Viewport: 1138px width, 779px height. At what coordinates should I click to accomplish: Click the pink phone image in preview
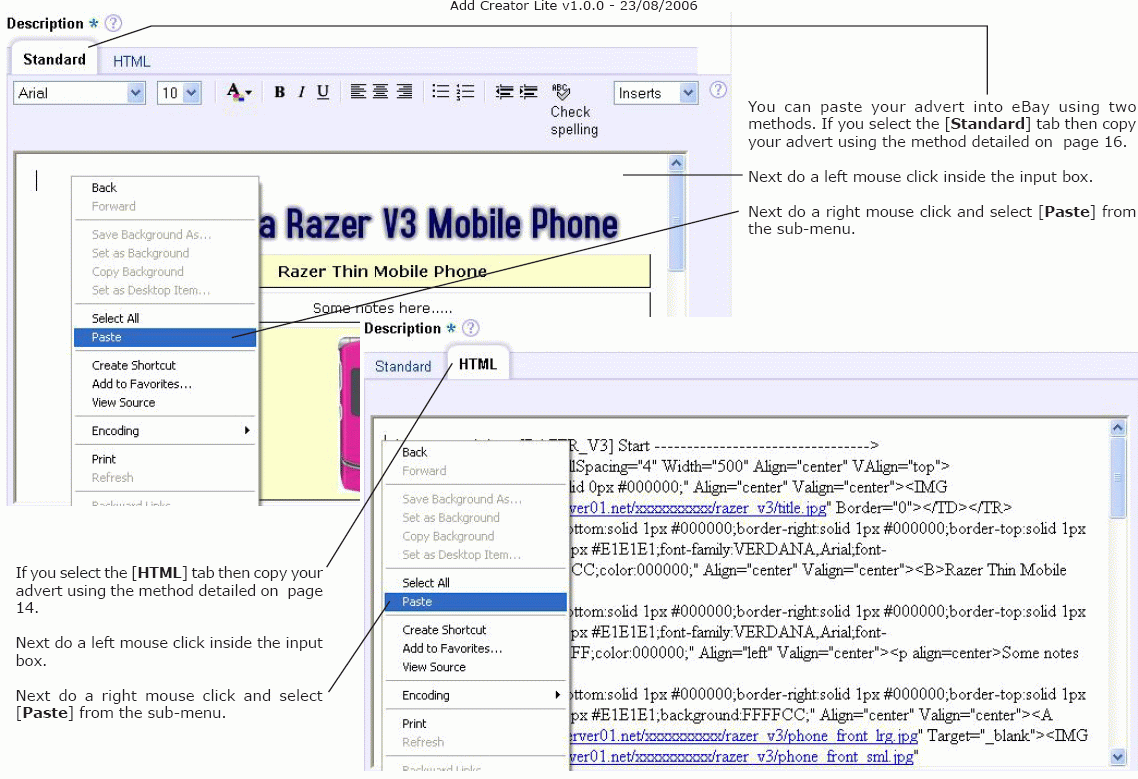pos(349,414)
